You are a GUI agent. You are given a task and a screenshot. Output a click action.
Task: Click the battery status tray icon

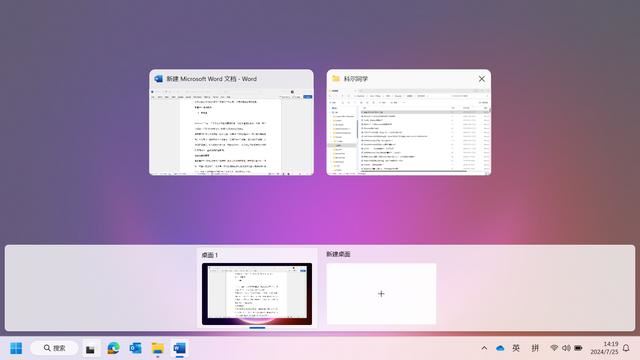click(x=578, y=348)
